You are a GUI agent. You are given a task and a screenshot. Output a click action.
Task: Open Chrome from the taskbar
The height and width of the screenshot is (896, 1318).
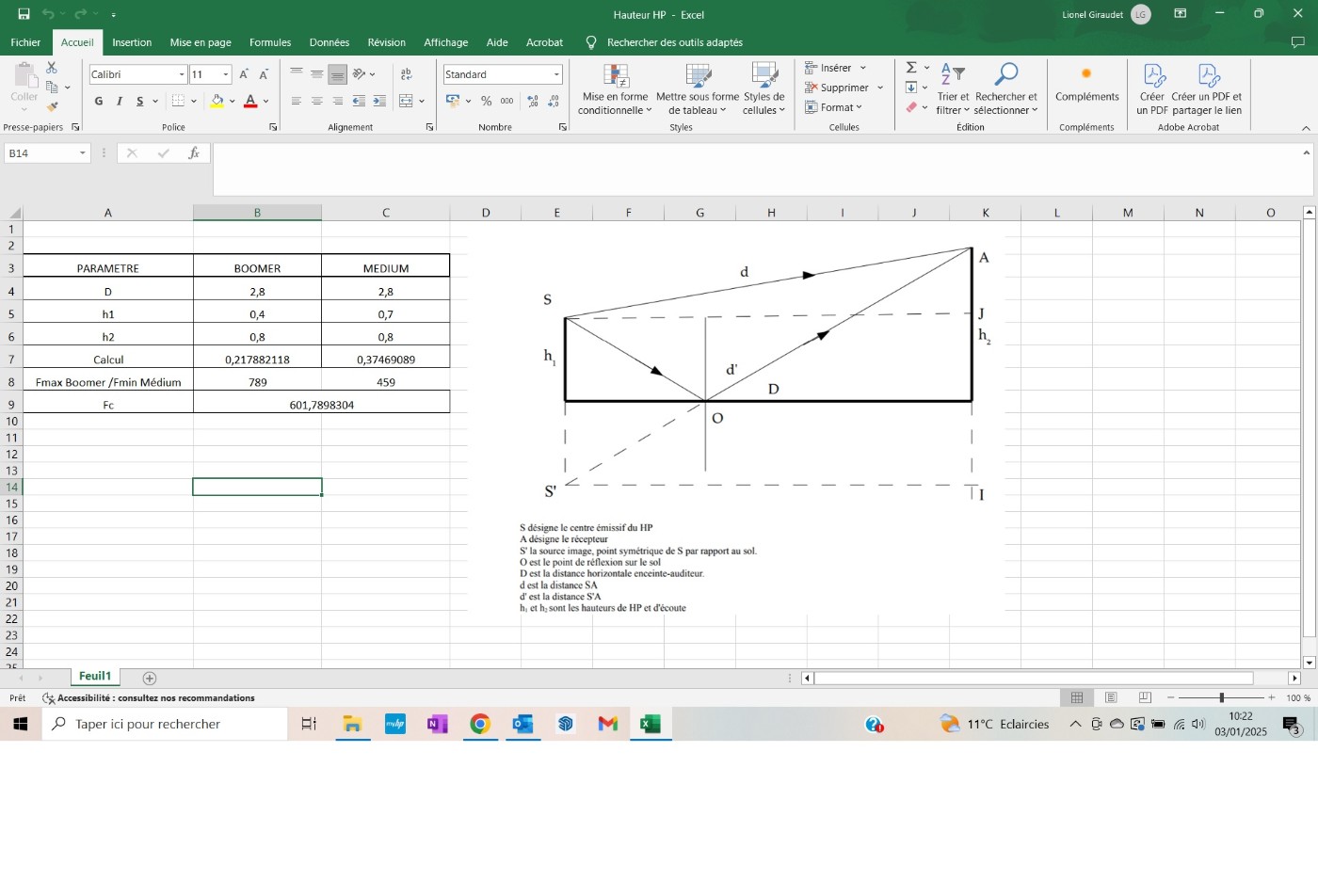(480, 724)
